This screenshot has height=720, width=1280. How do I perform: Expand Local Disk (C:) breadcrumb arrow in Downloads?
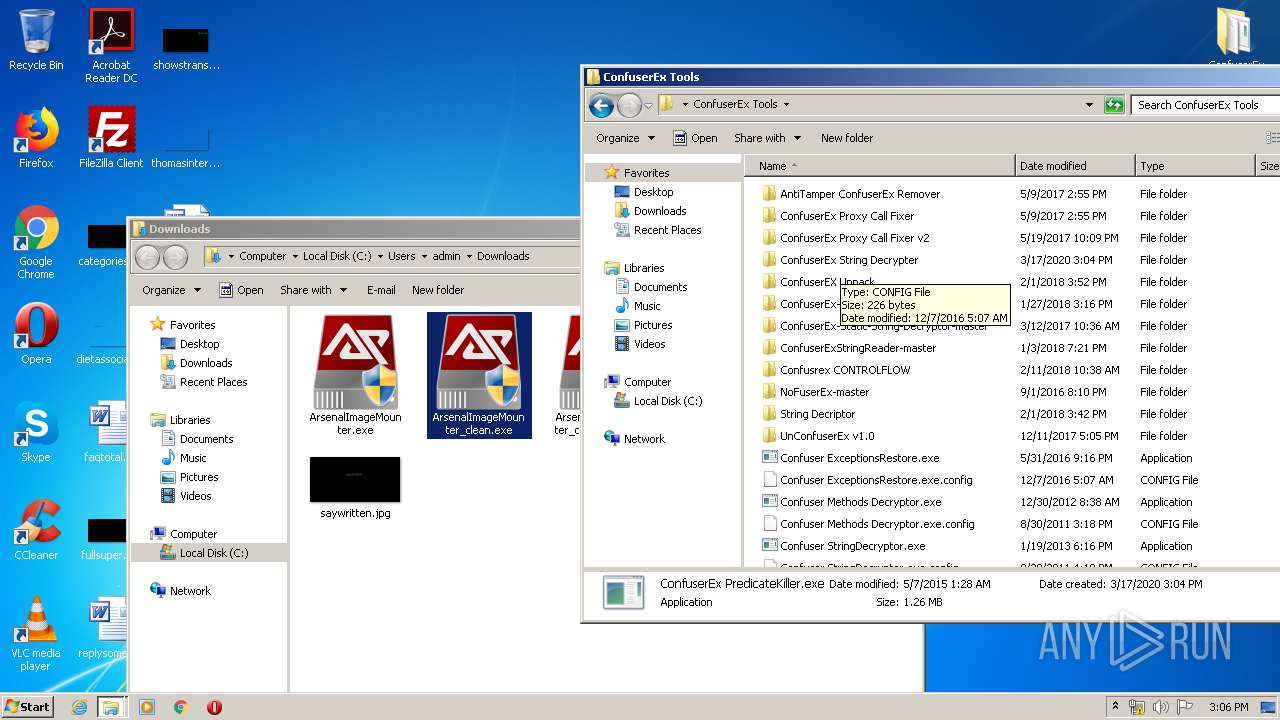pos(380,257)
